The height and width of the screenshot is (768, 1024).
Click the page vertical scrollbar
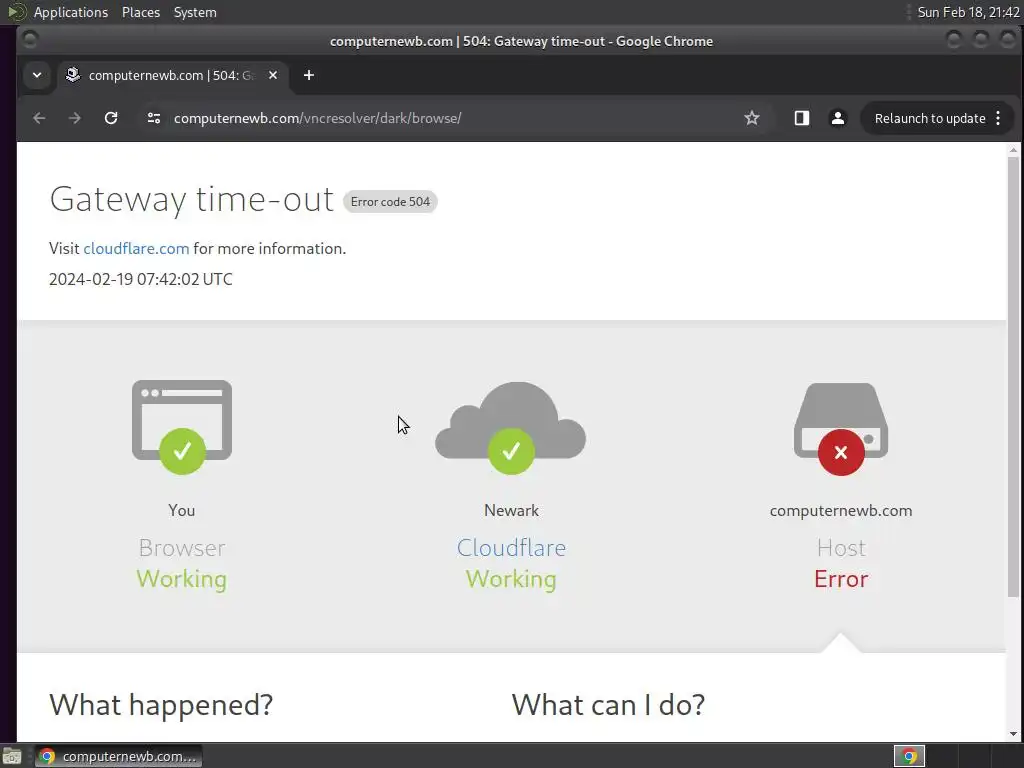1013,376
